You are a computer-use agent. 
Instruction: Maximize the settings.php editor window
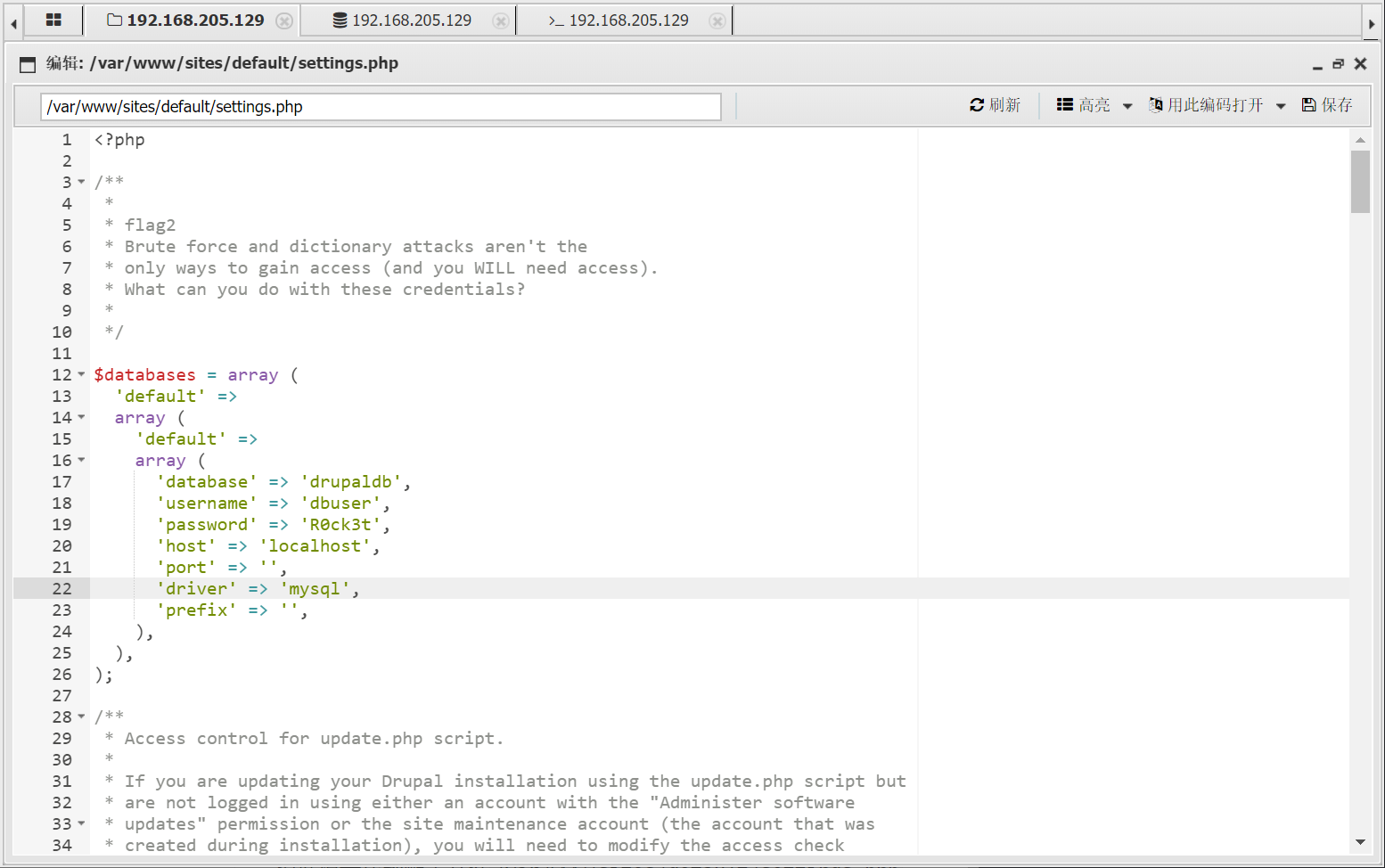[x=1338, y=64]
